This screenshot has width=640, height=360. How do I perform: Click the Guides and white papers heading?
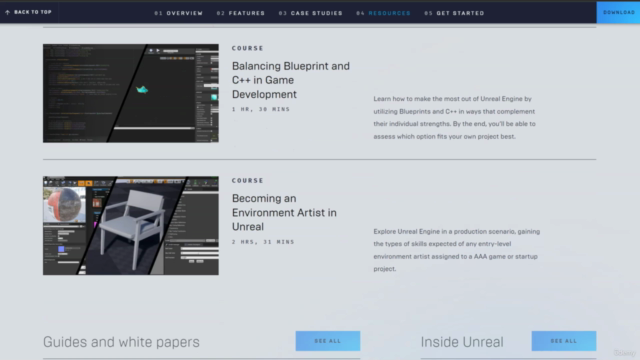(x=121, y=342)
